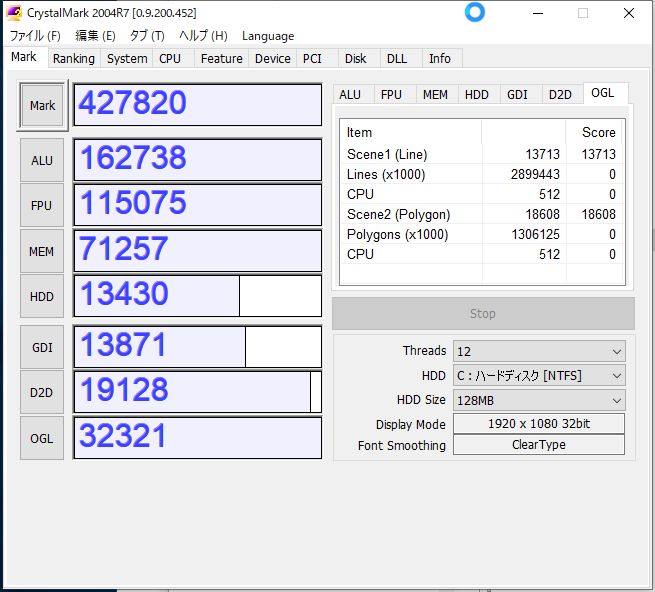The height and width of the screenshot is (592, 655).
Task: Click the OGL score 32321
Action: 198,438
